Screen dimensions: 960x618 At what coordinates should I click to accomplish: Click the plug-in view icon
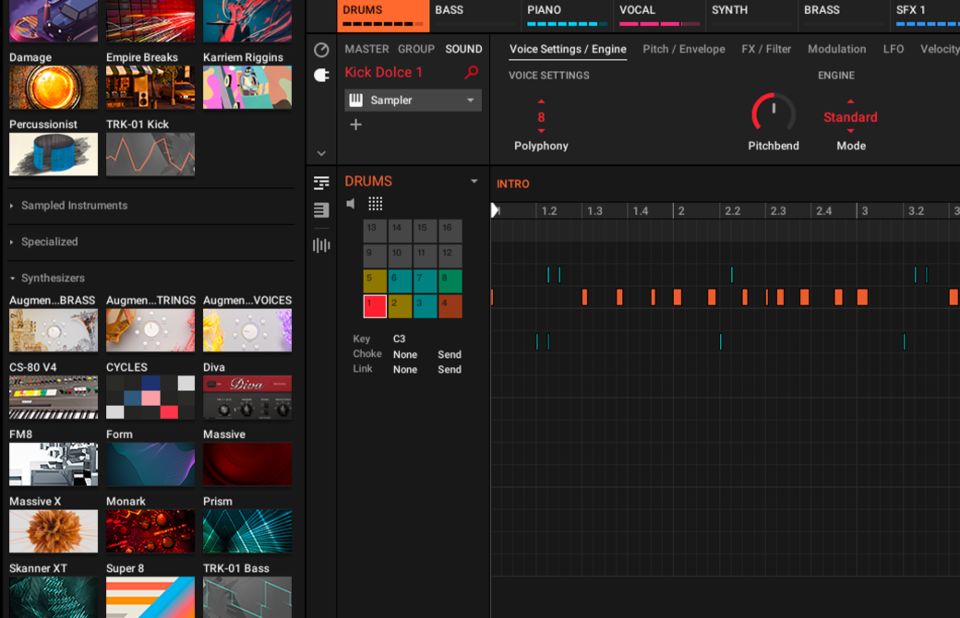pyautogui.click(x=321, y=75)
